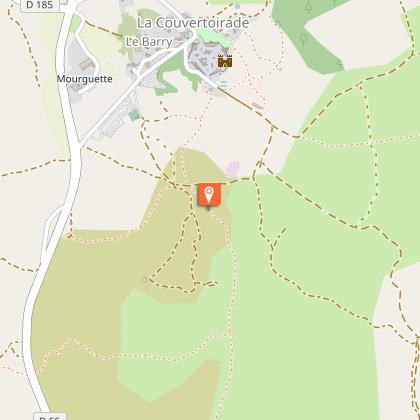Select the Le Barry place label
Image resolution: width=420 pixels, height=420 pixels.
[x=149, y=42]
